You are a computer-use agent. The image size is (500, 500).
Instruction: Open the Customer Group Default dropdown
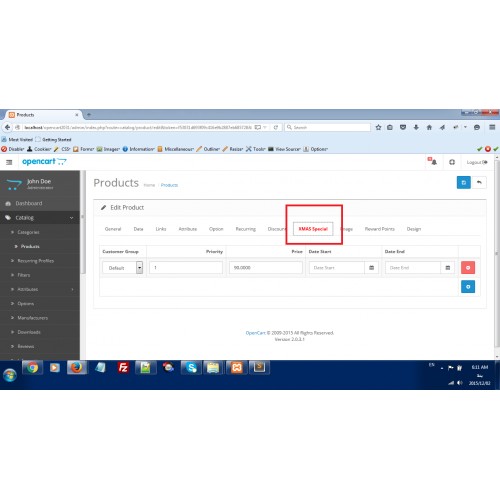point(123,268)
